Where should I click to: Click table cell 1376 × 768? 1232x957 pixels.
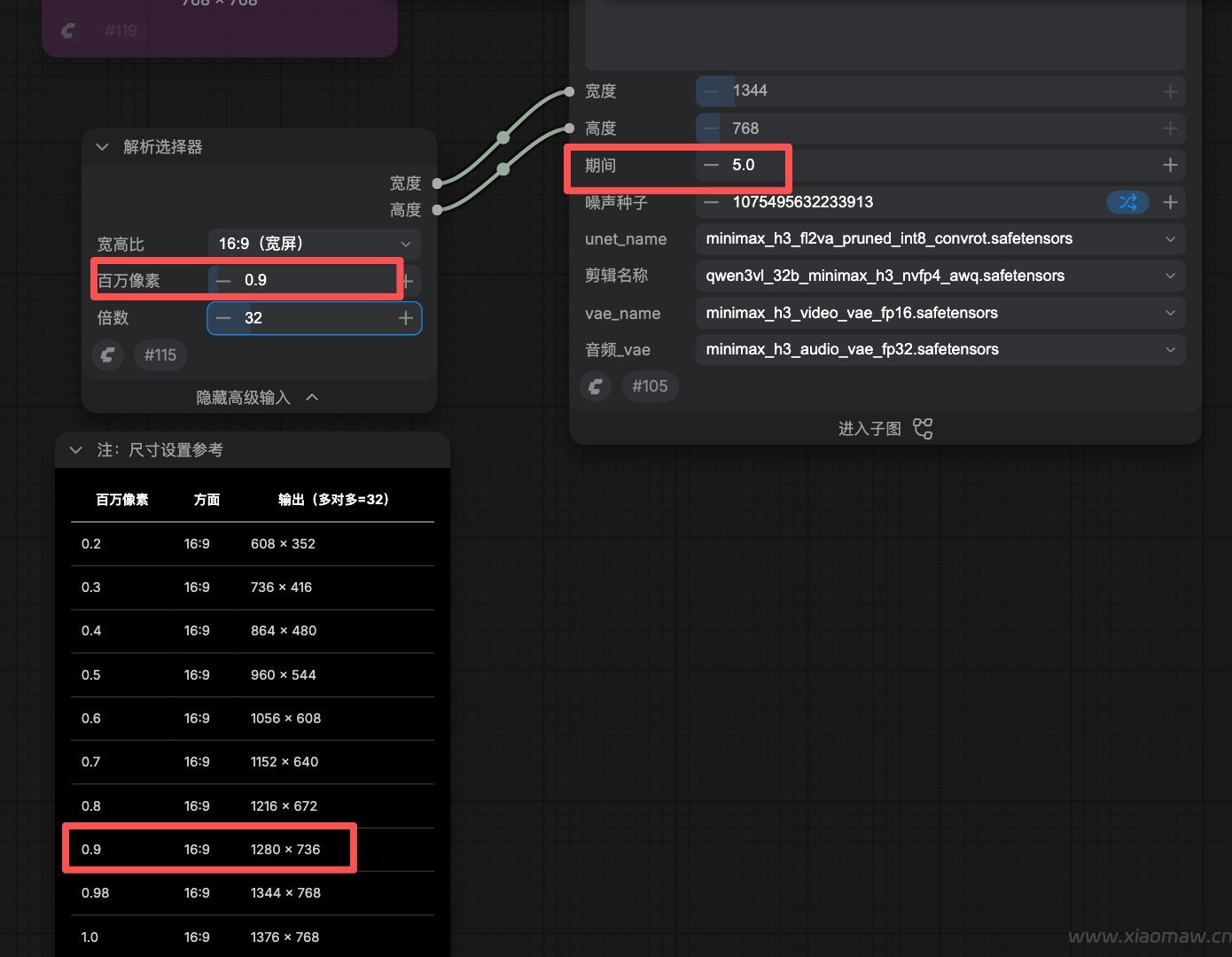[285, 938]
